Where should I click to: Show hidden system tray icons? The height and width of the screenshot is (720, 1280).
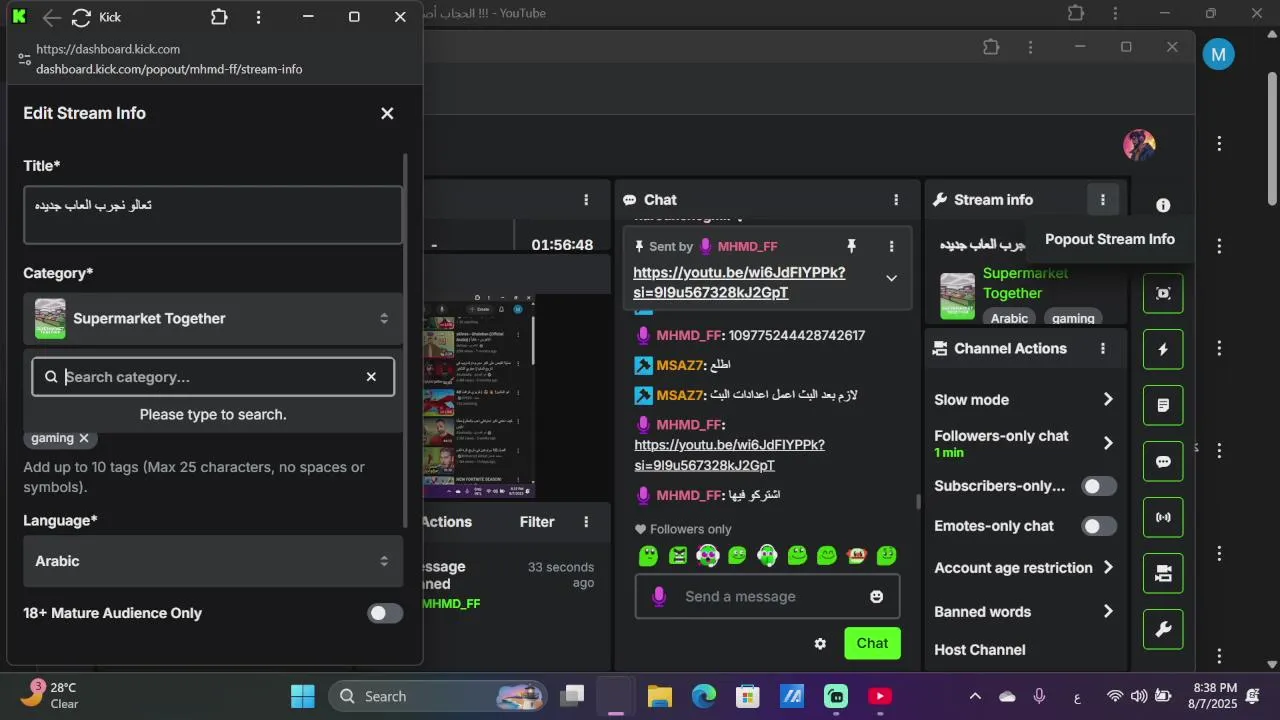tap(975, 696)
